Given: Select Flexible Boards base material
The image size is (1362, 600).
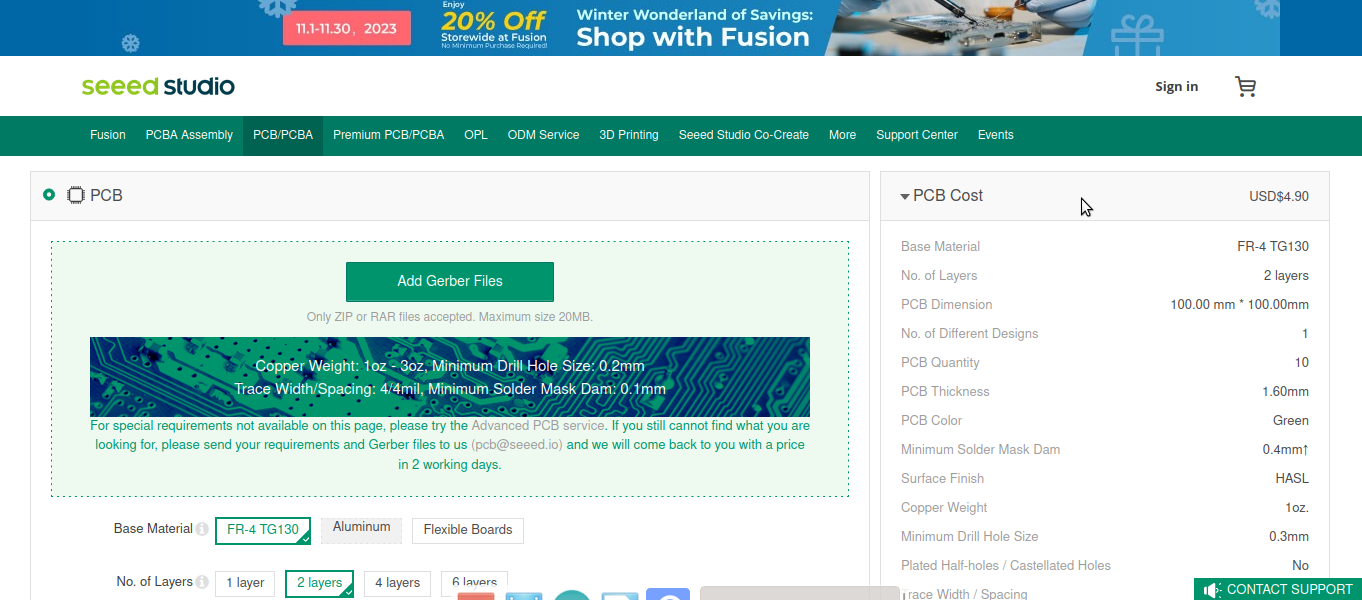Looking at the screenshot, I should pyautogui.click(x=468, y=530).
